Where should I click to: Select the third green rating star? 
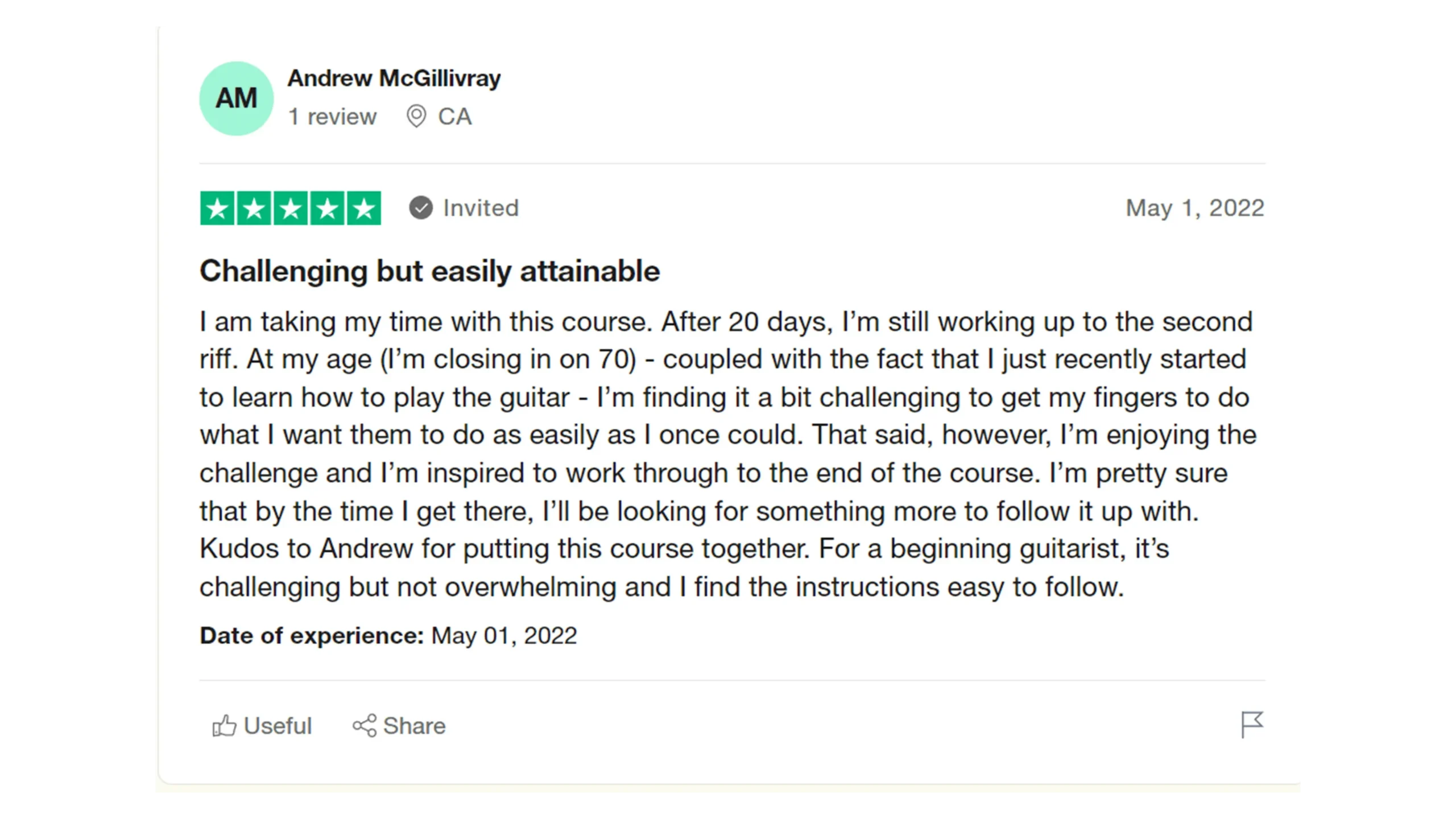(x=291, y=208)
